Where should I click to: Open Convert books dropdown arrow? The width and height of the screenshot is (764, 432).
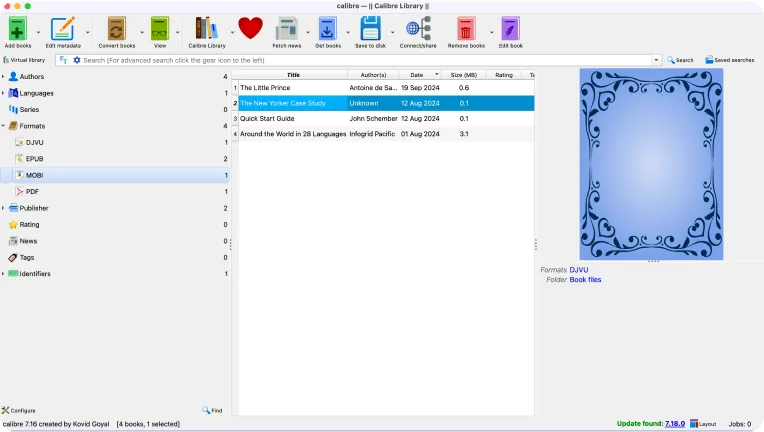(x=142, y=33)
